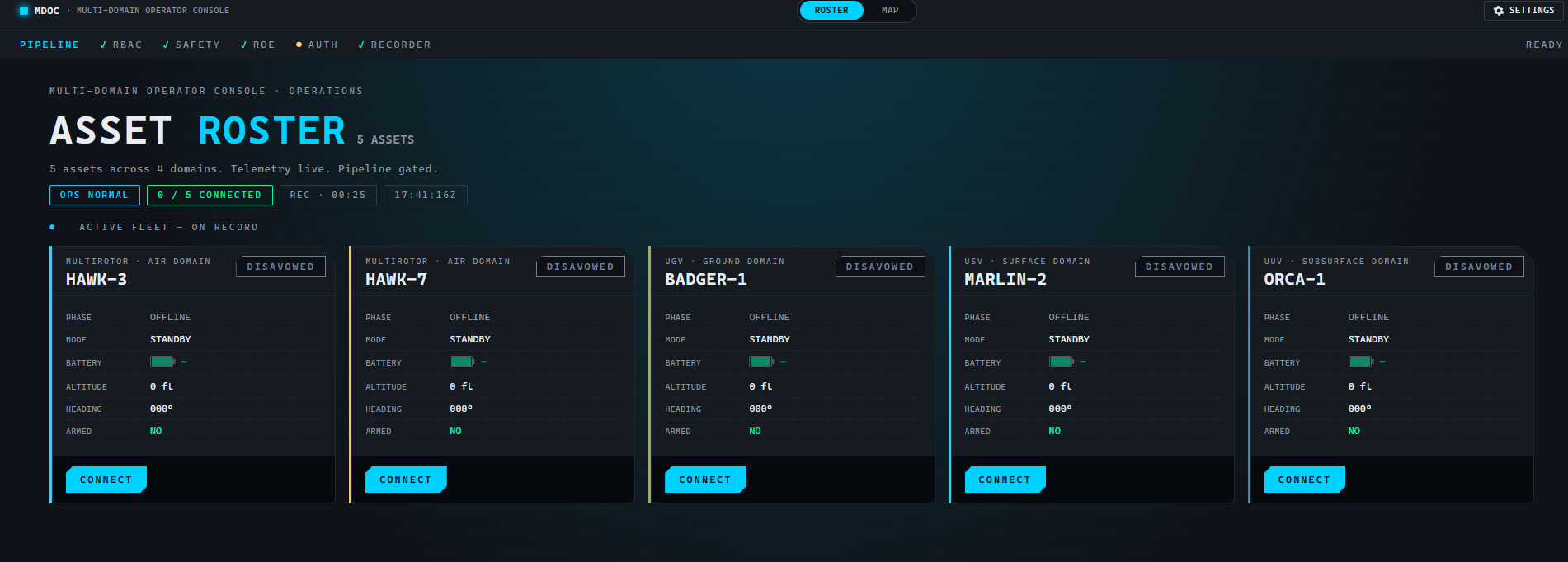Click the REC 00:25 recording chip

click(327, 195)
